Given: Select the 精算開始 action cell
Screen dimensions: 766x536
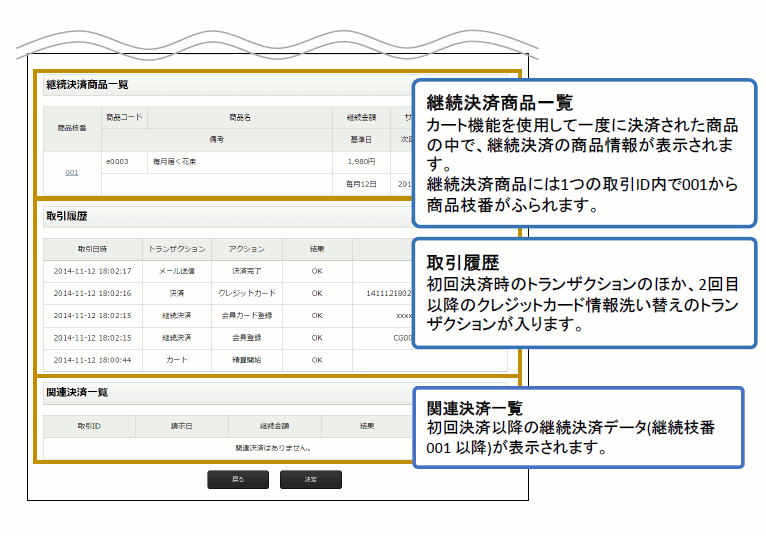Looking at the screenshot, I should [246, 357].
